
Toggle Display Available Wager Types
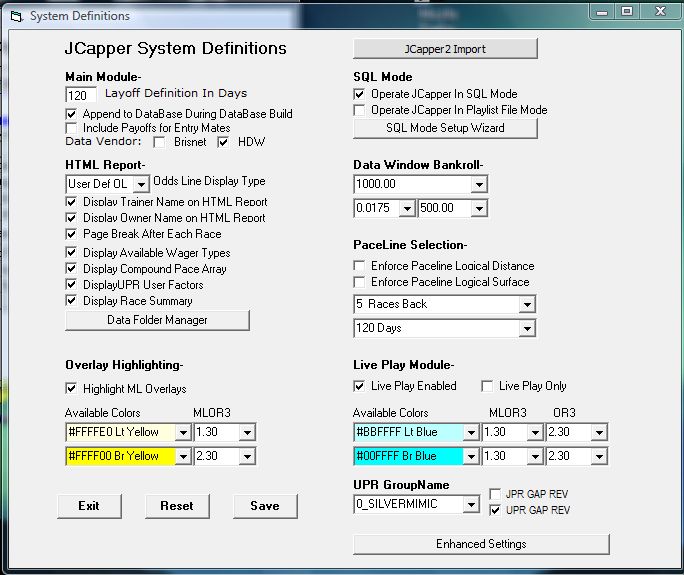pyautogui.click(x=71, y=253)
